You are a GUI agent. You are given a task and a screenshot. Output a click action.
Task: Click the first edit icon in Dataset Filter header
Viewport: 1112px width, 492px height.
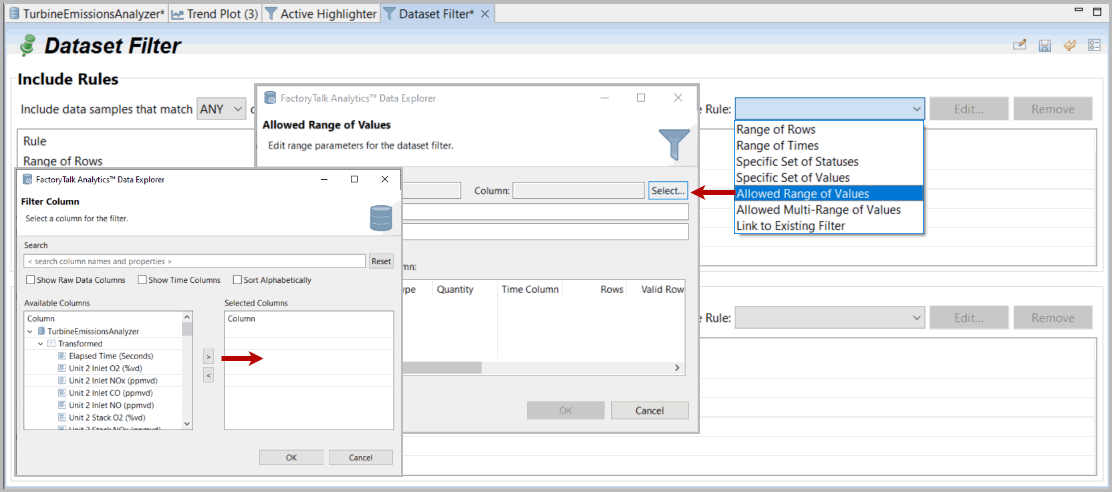click(1020, 46)
